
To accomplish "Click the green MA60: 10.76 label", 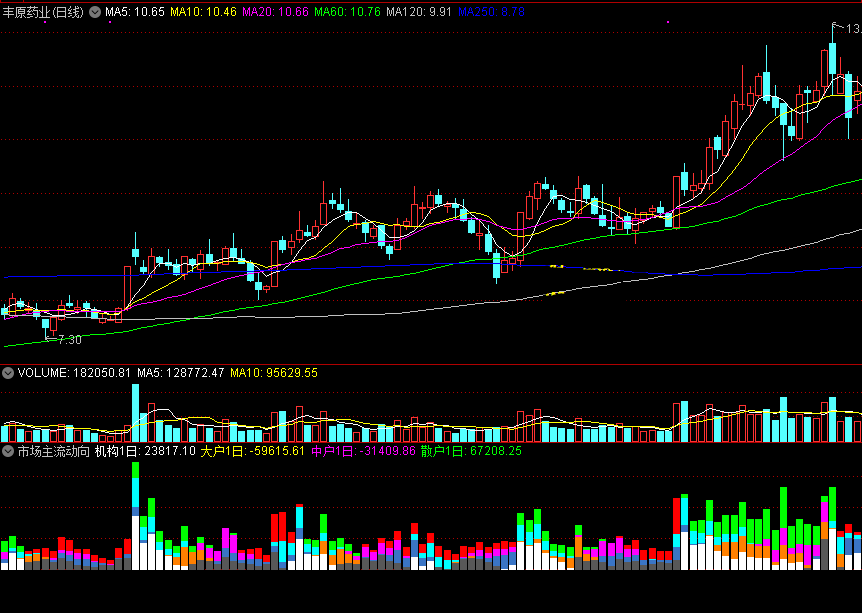I will (347, 12).
